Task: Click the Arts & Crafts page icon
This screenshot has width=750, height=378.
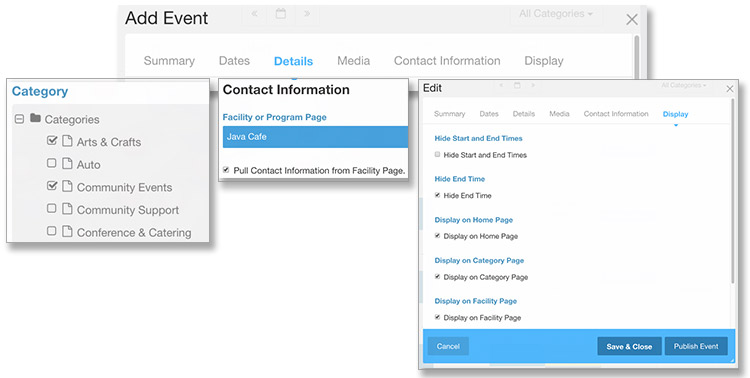Action: coord(67,141)
